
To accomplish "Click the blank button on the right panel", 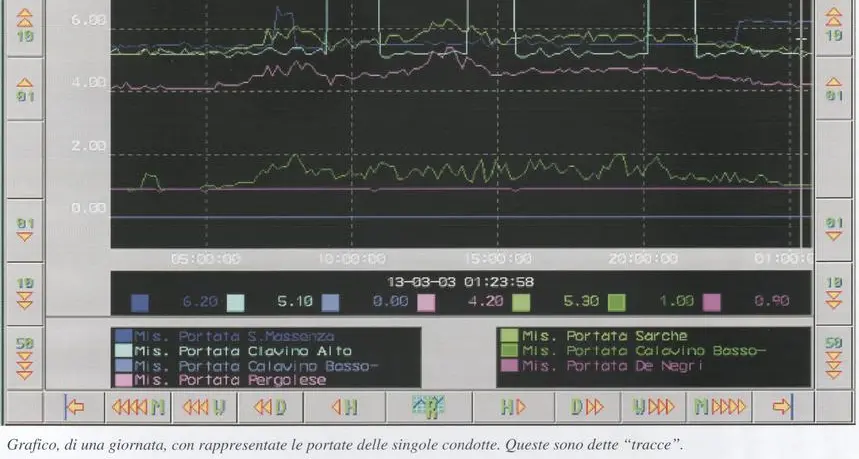I will click(834, 159).
